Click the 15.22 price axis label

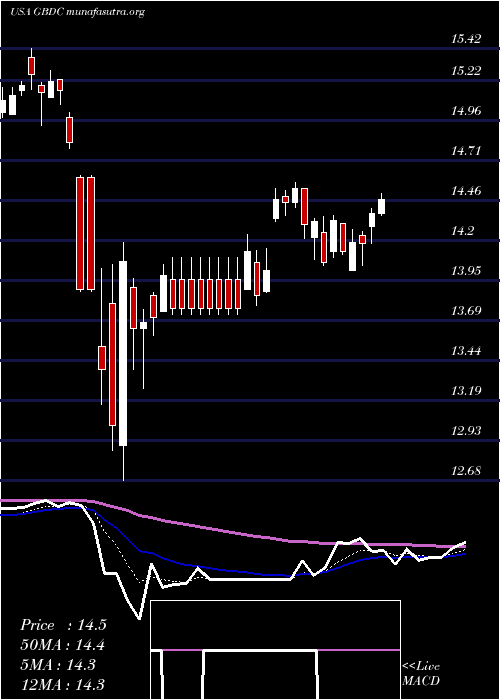(x=466, y=71)
